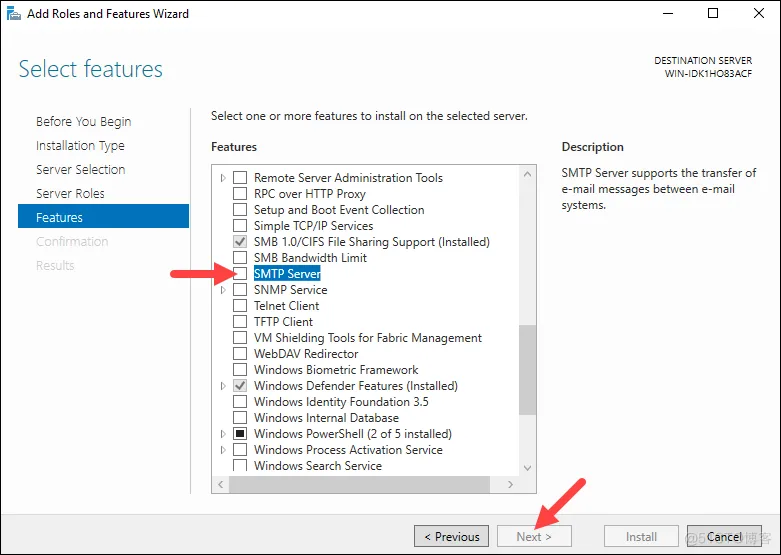781x555 pixels.
Task: Expand Windows Defender Features node
Action: (223, 386)
